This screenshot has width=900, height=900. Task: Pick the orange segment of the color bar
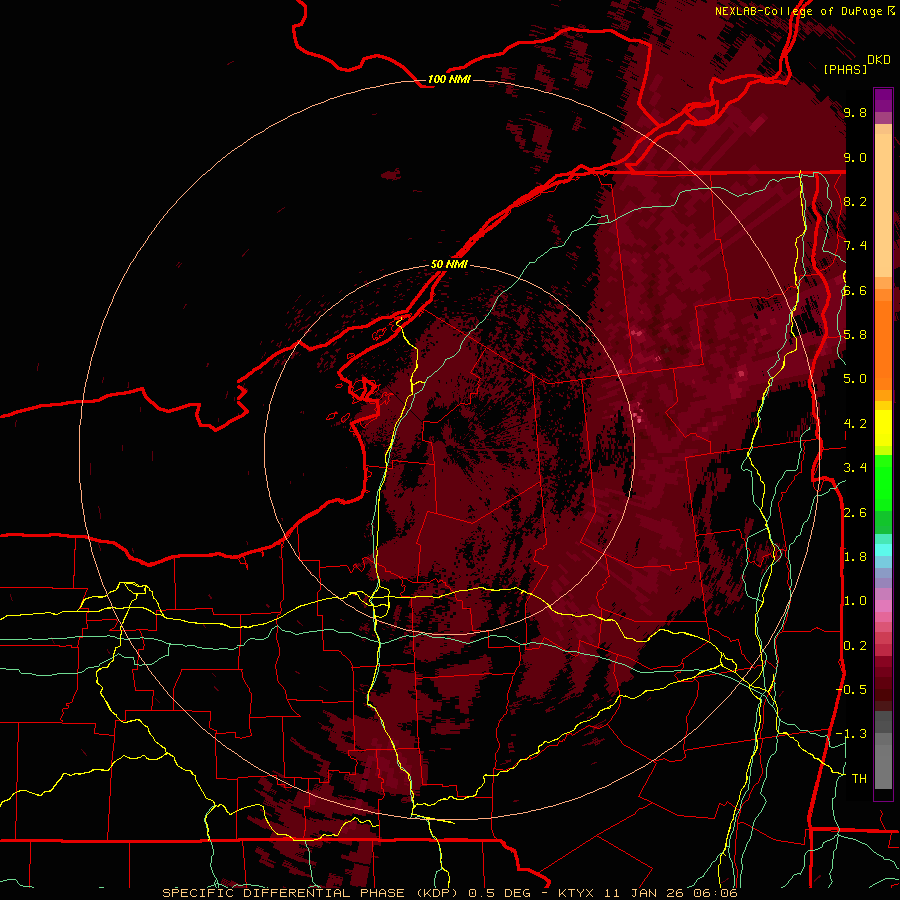[883, 339]
